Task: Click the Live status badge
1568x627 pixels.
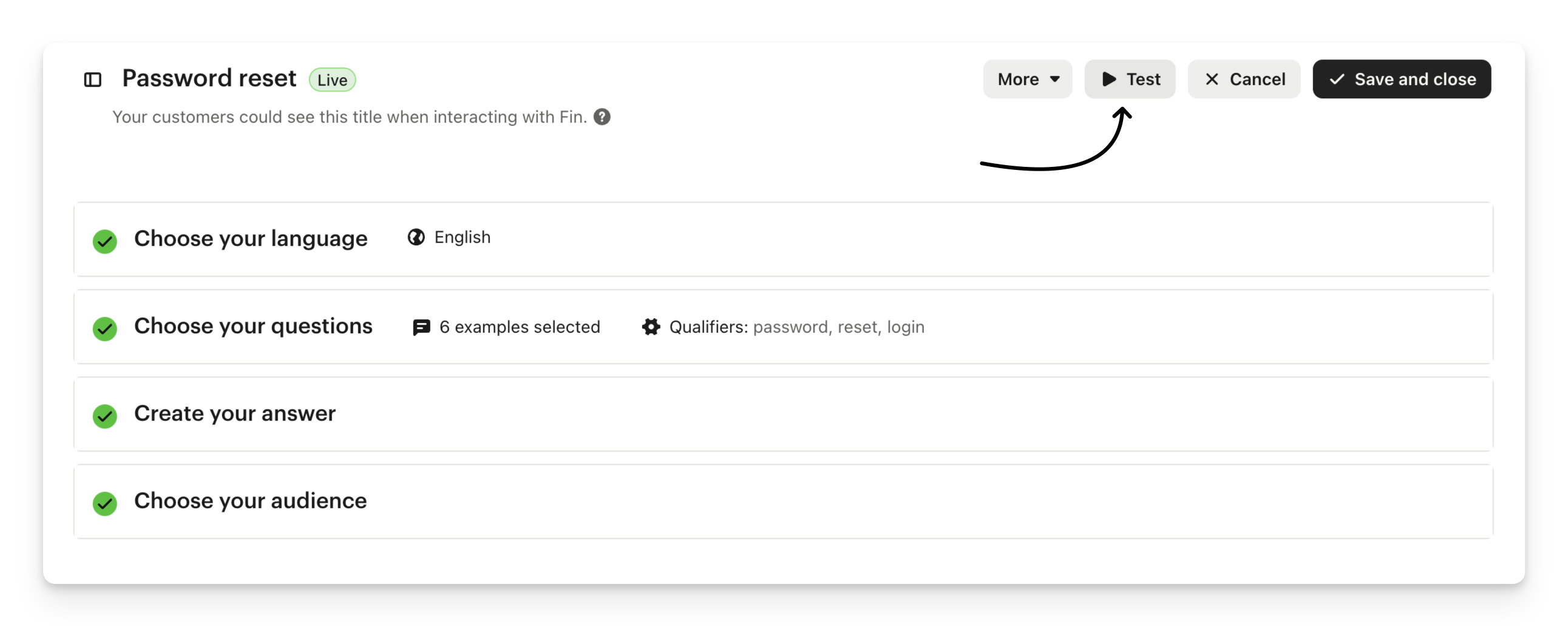Action: point(332,80)
